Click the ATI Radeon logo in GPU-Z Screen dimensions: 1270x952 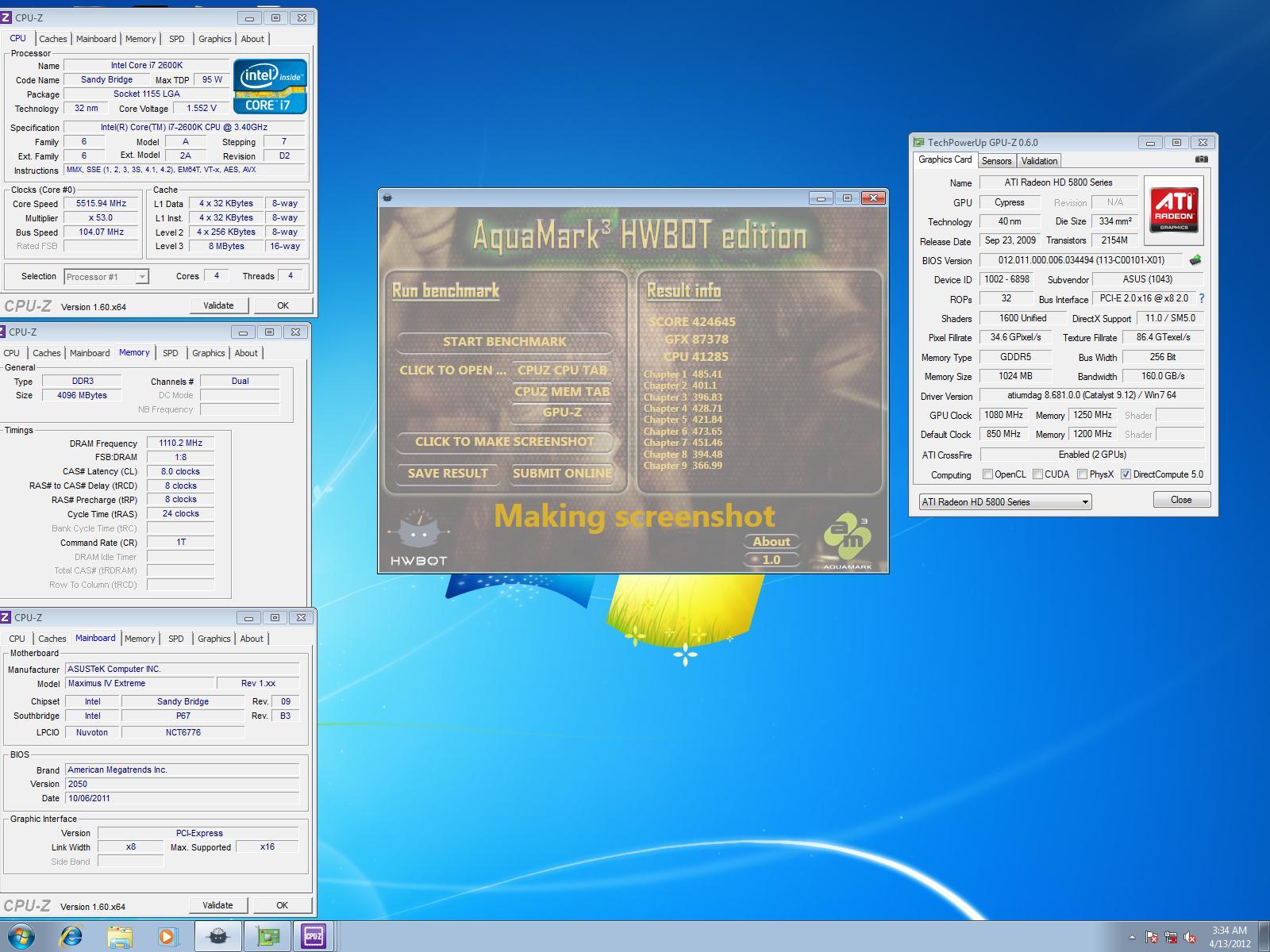[1174, 210]
